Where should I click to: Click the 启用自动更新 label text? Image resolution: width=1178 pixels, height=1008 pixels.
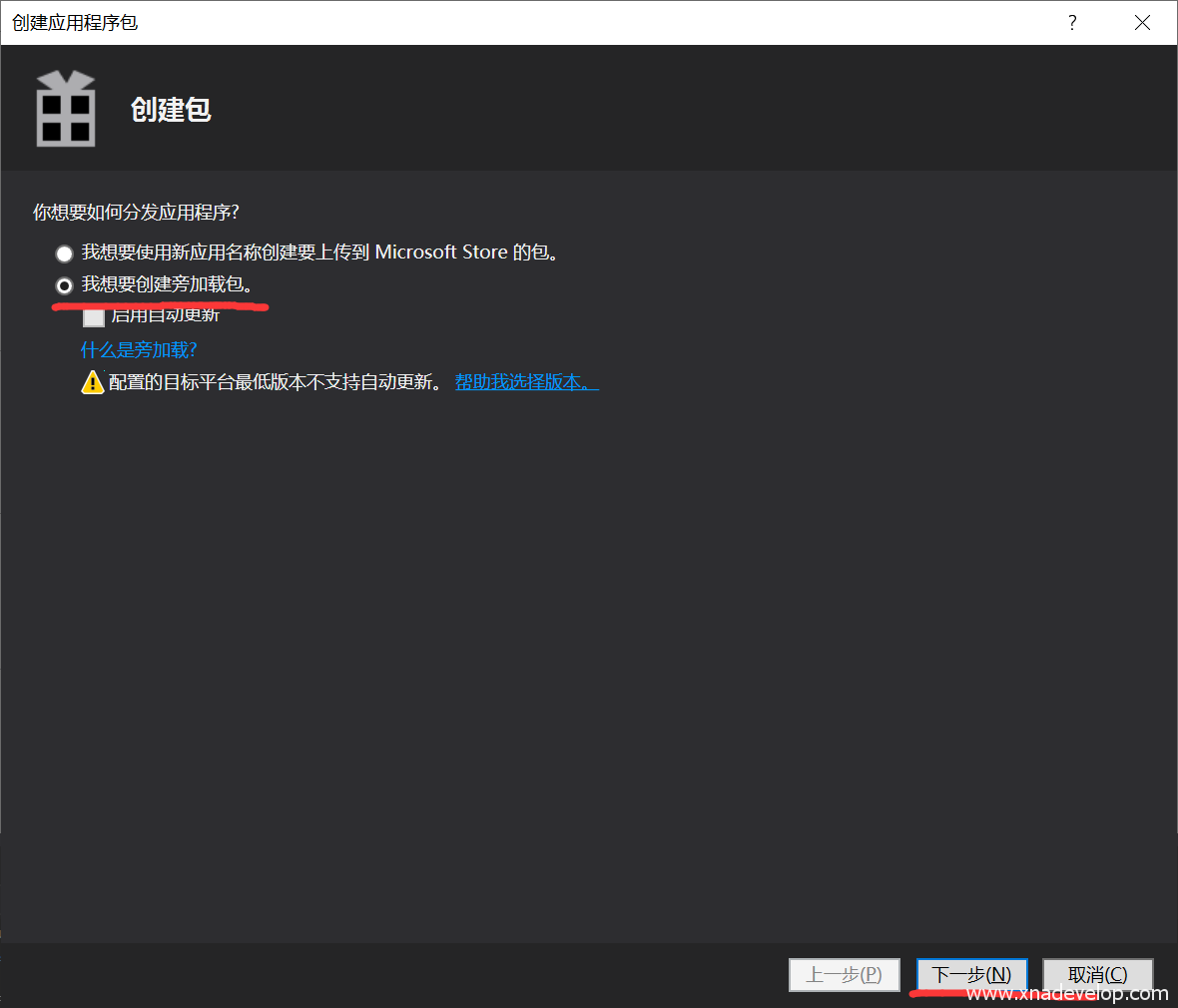click(x=166, y=316)
